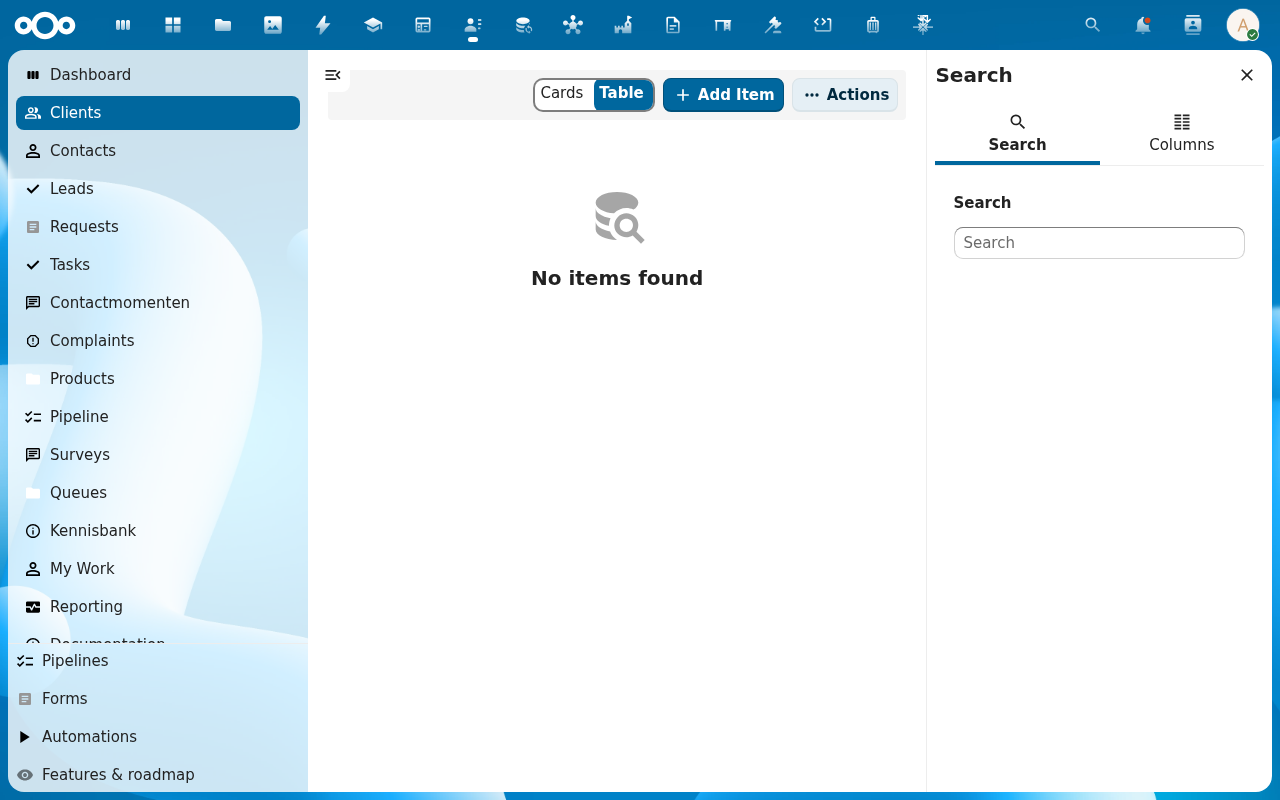
Task: Open Pipelines settings entry
Action: tap(154, 661)
